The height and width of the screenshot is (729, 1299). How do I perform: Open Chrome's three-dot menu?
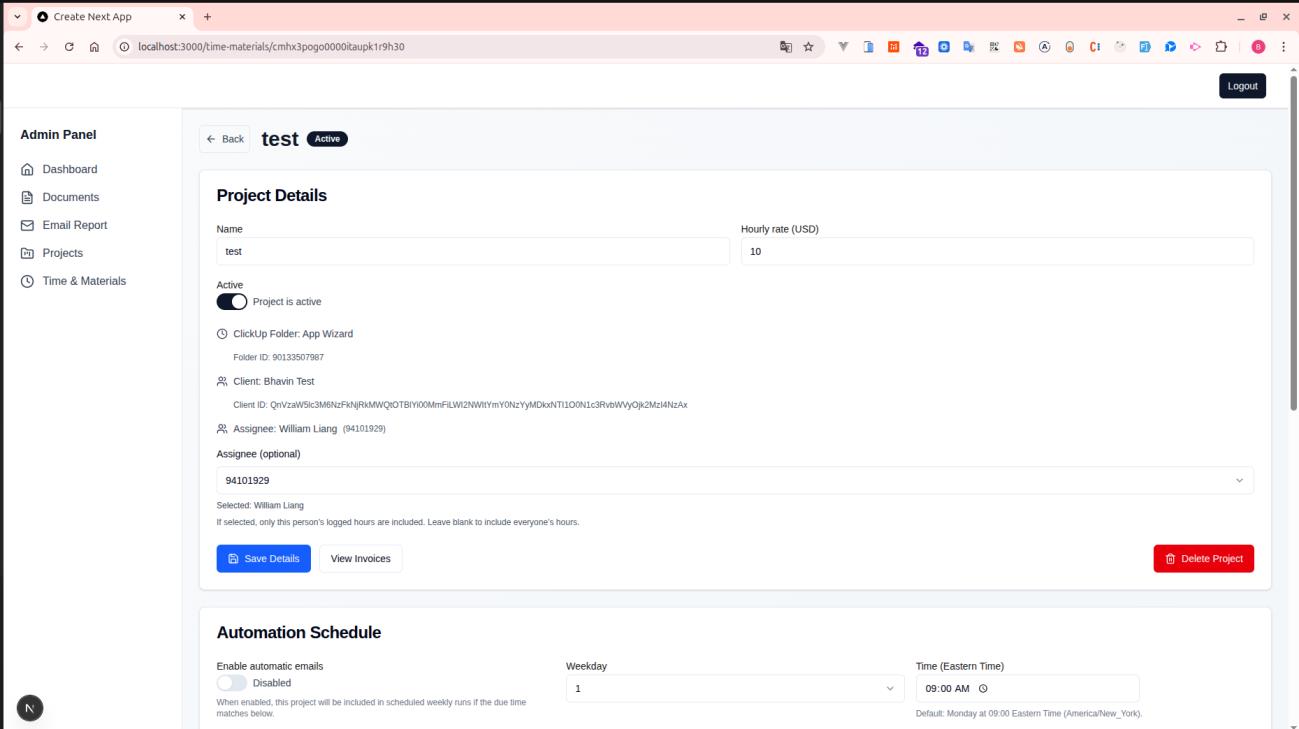(1284, 46)
